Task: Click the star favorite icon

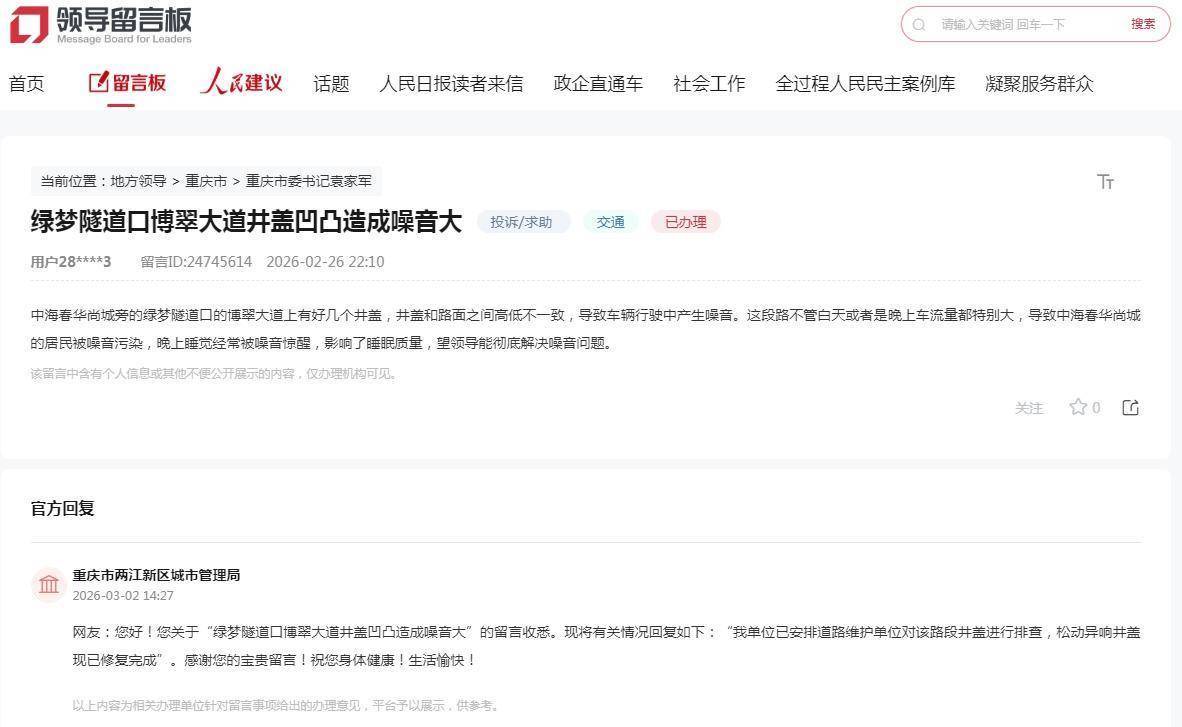Action: pyautogui.click(x=1077, y=407)
